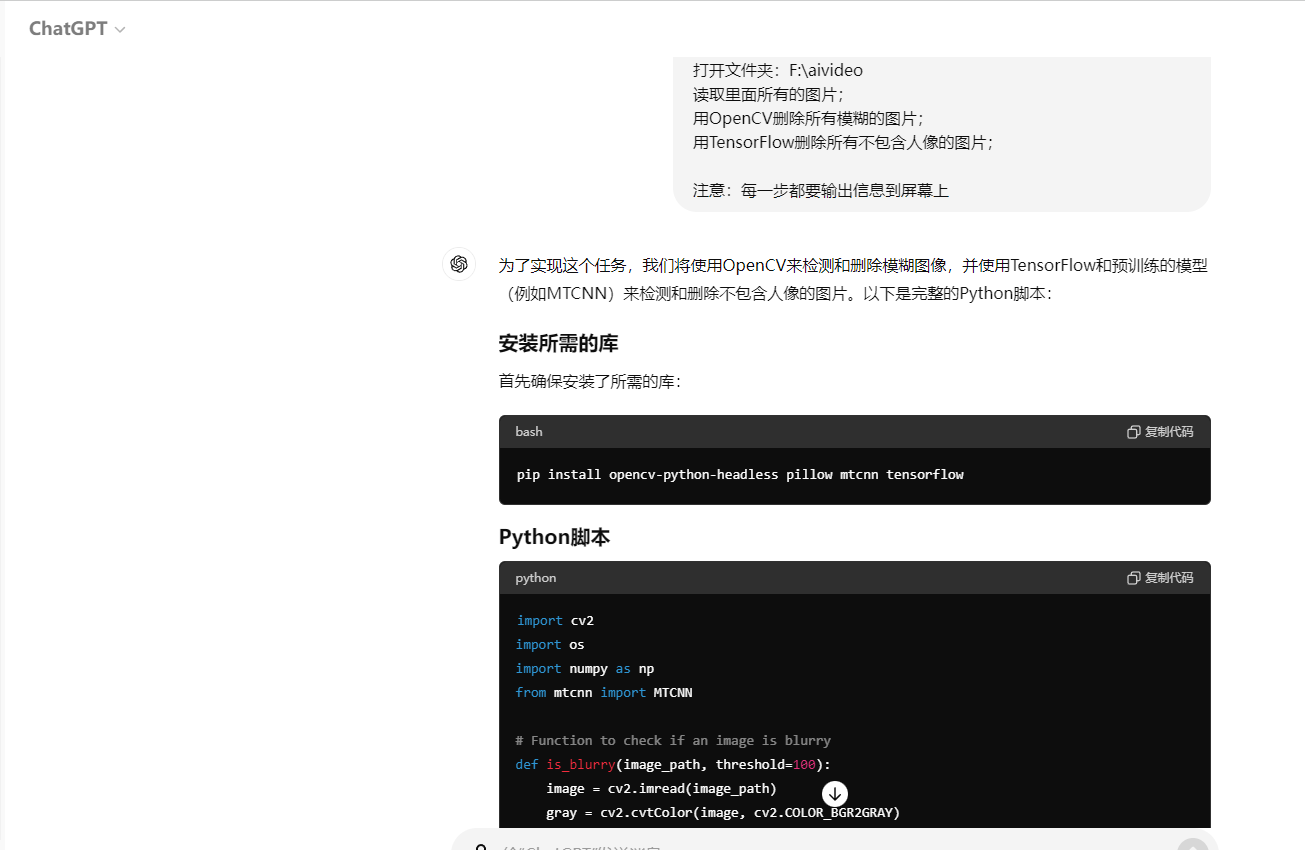Click the '注意：每一步都要输出信息到屏幕上' line

coord(821,190)
